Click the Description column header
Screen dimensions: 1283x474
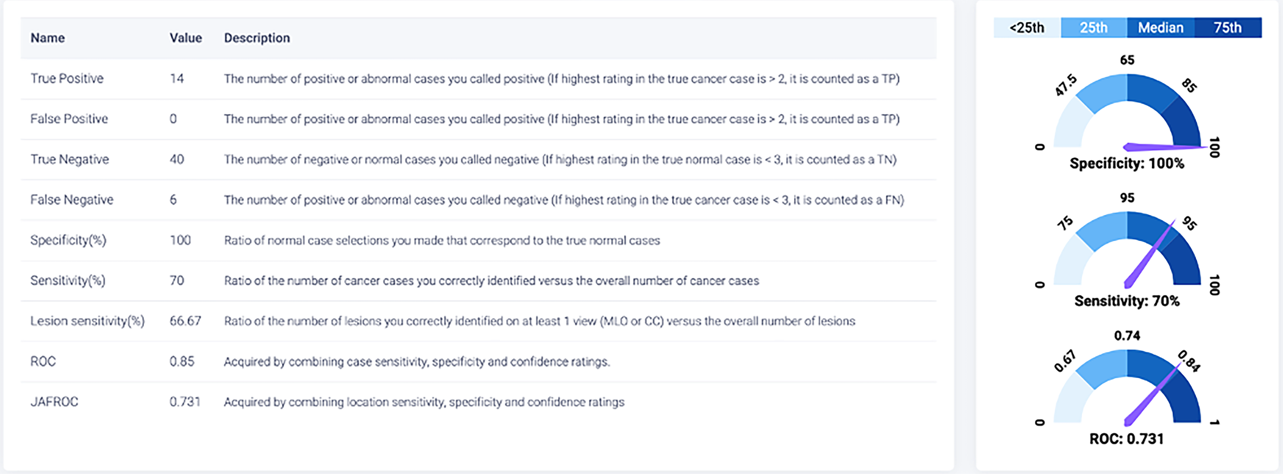pyautogui.click(x=257, y=38)
